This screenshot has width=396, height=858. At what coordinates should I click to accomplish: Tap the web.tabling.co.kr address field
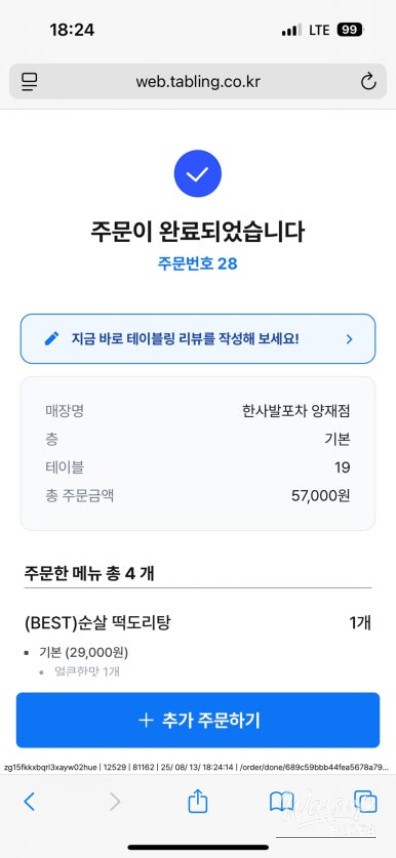(197, 82)
